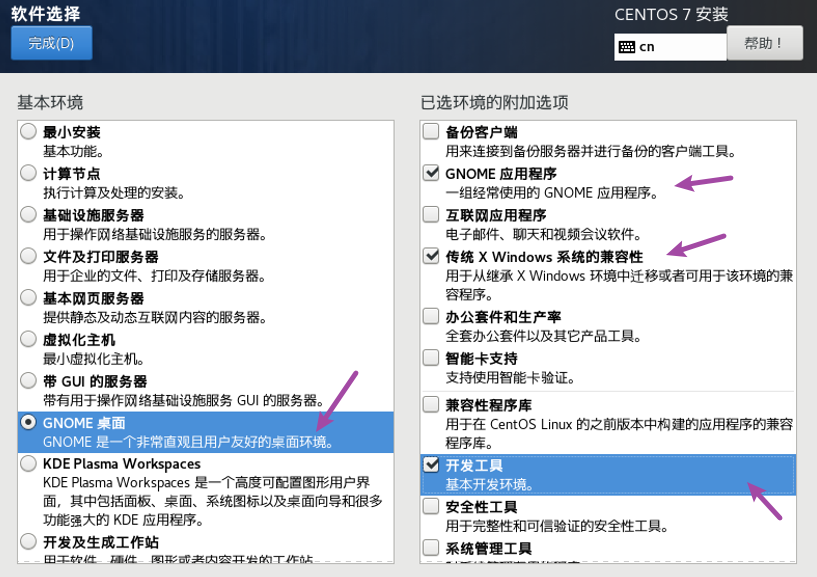Click the text 提供静态及动态互联网内容的服务器。

[x=155, y=317]
